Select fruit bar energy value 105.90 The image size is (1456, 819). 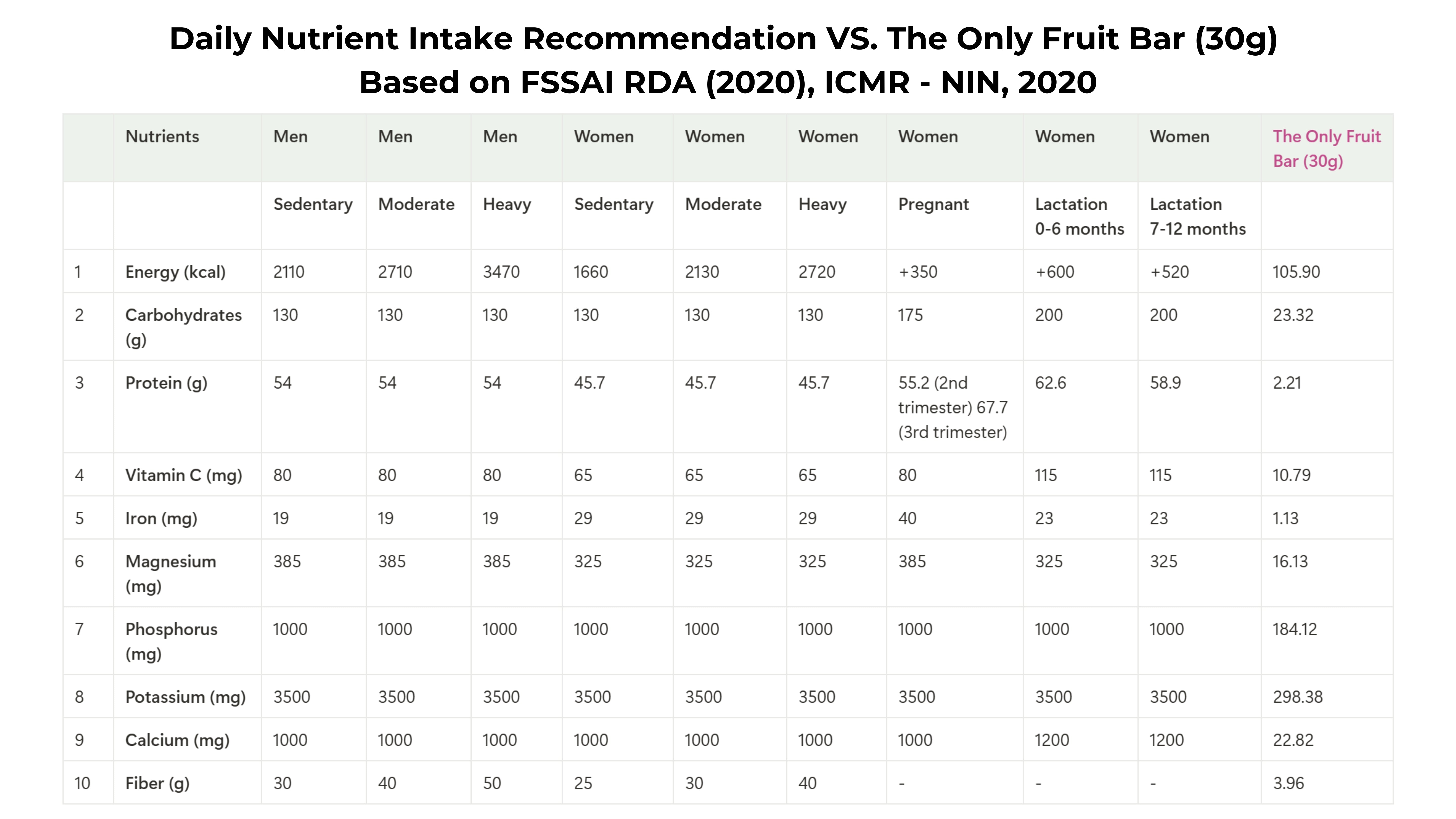click(1296, 272)
